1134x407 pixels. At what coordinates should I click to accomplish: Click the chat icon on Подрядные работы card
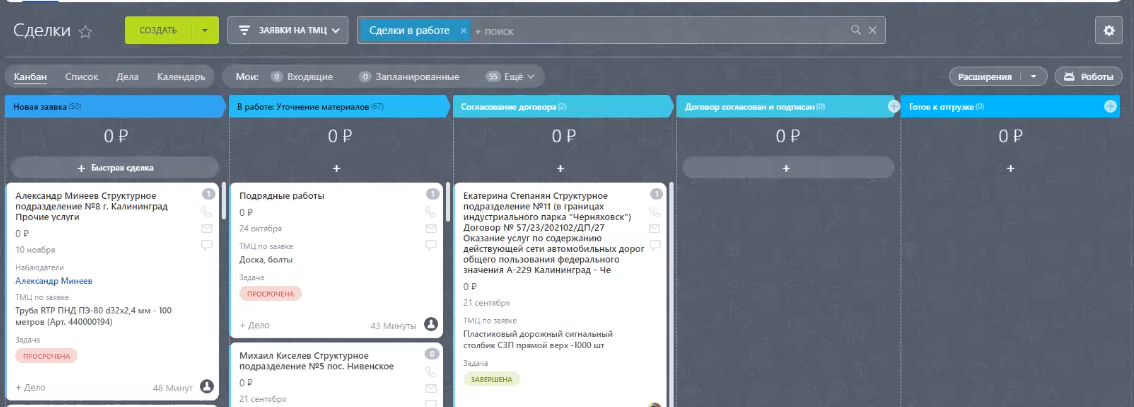[x=431, y=245]
